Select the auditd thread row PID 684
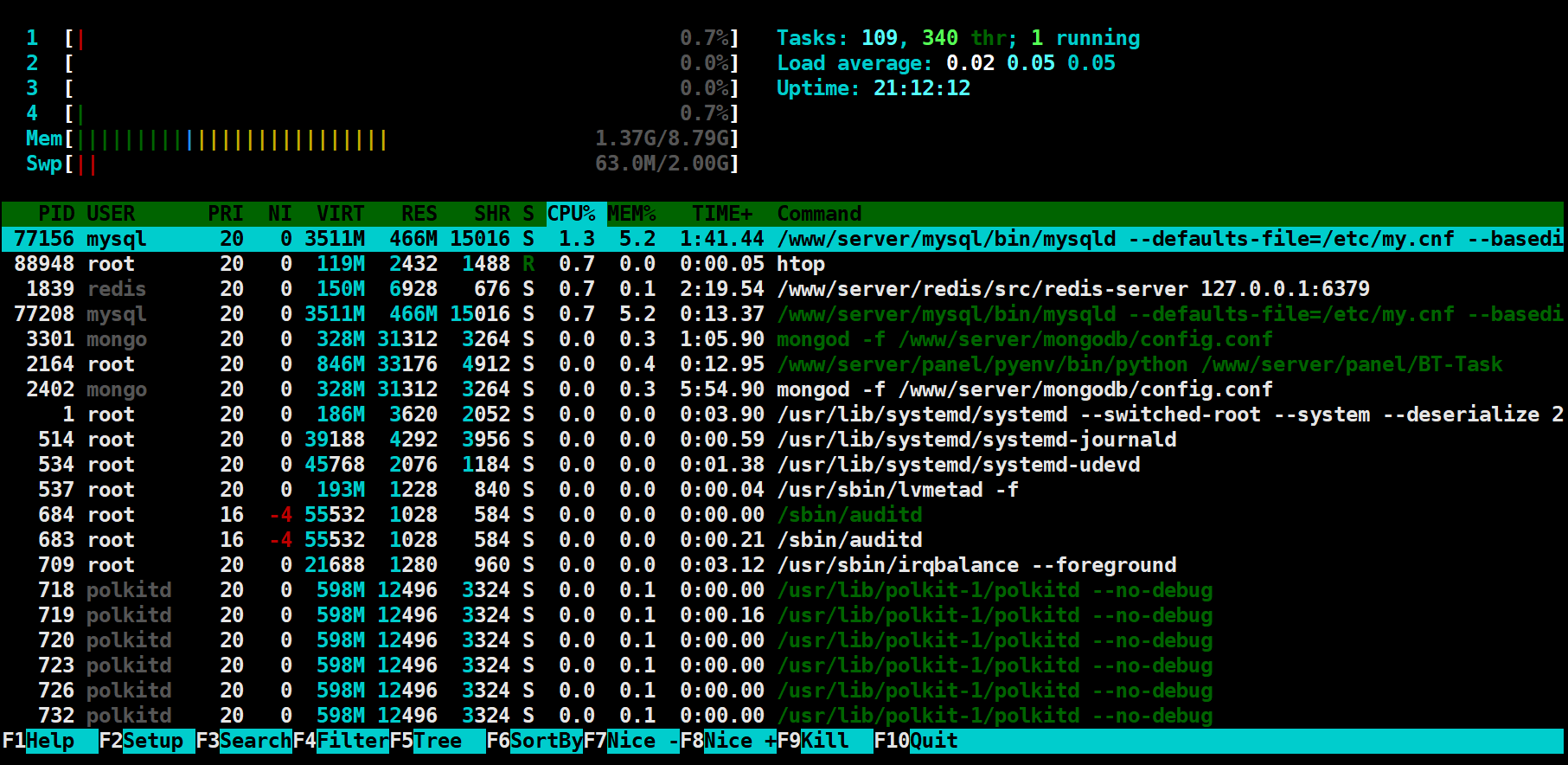The width and height of the screenshot is (1568, 765). point(783,515)
